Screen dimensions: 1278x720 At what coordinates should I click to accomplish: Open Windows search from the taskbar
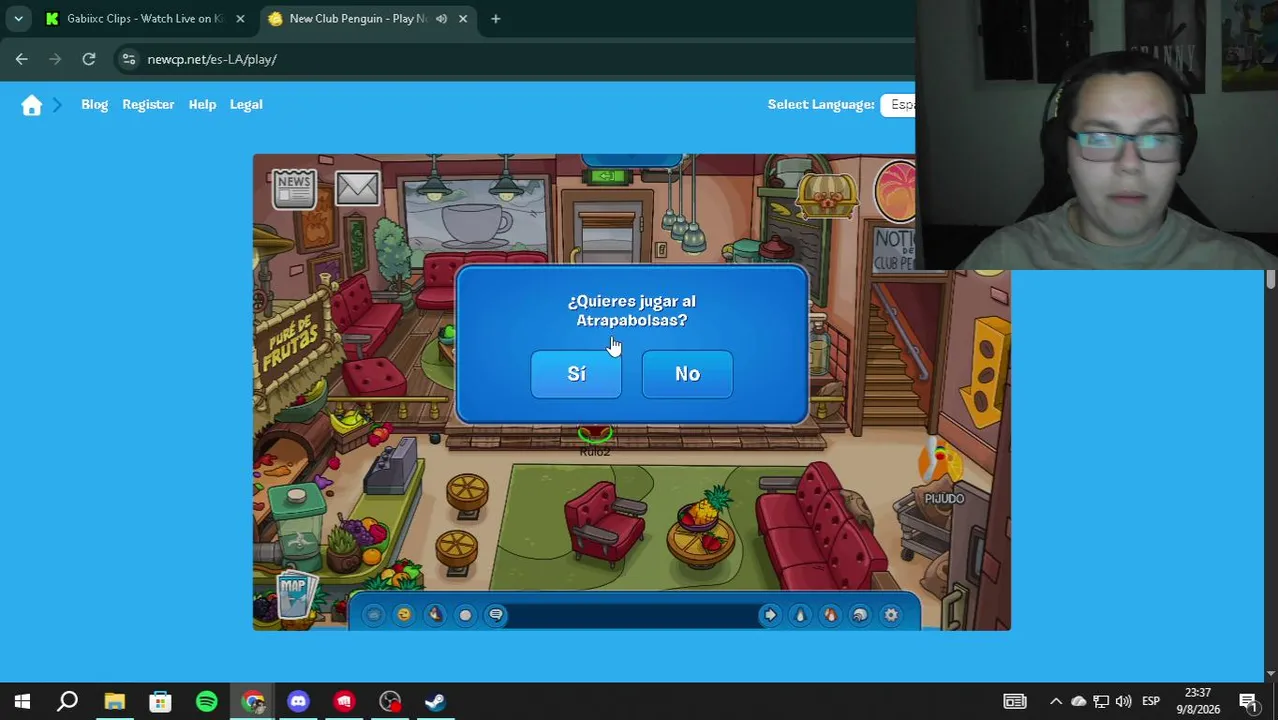click(x=68, y=701)
